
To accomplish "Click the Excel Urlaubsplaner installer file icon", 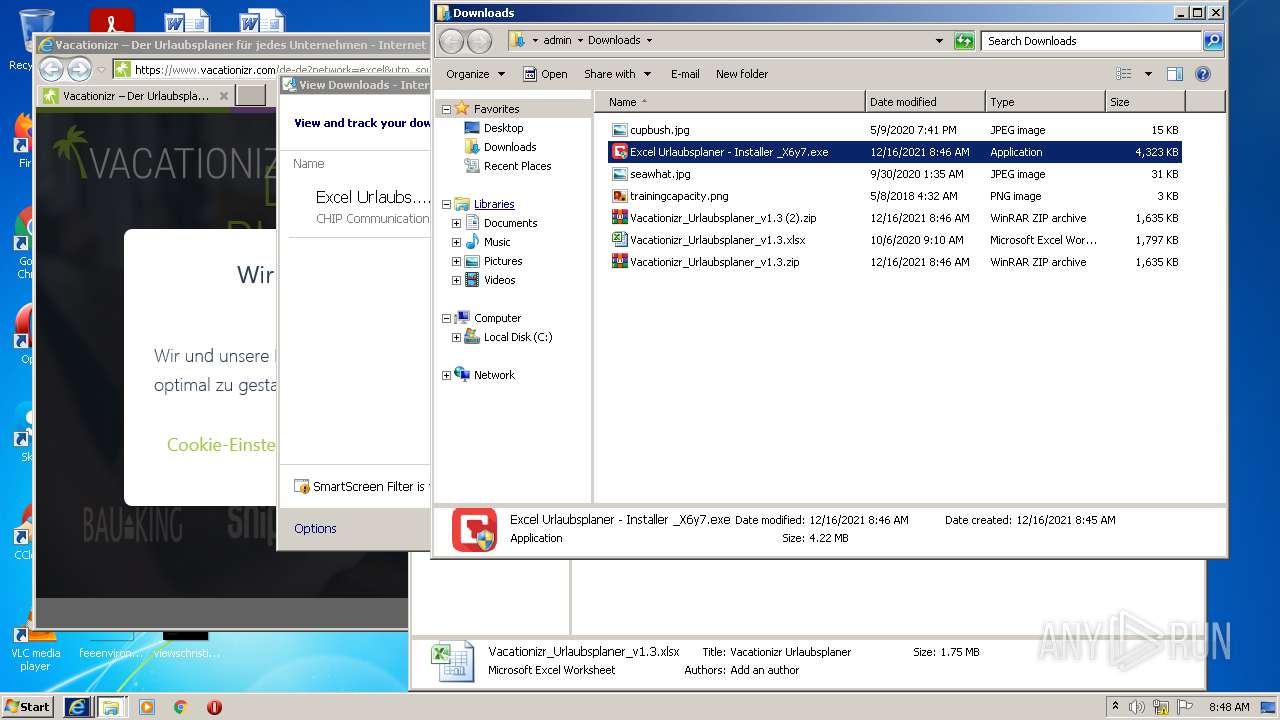I will (x=619, y=152).
